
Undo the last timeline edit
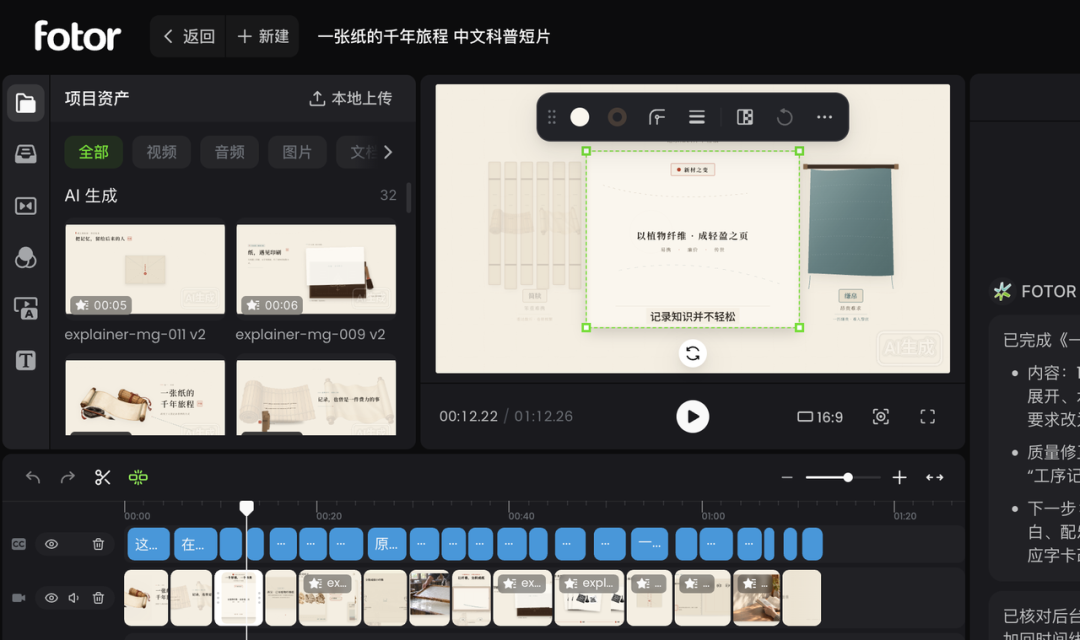point(33,477)
